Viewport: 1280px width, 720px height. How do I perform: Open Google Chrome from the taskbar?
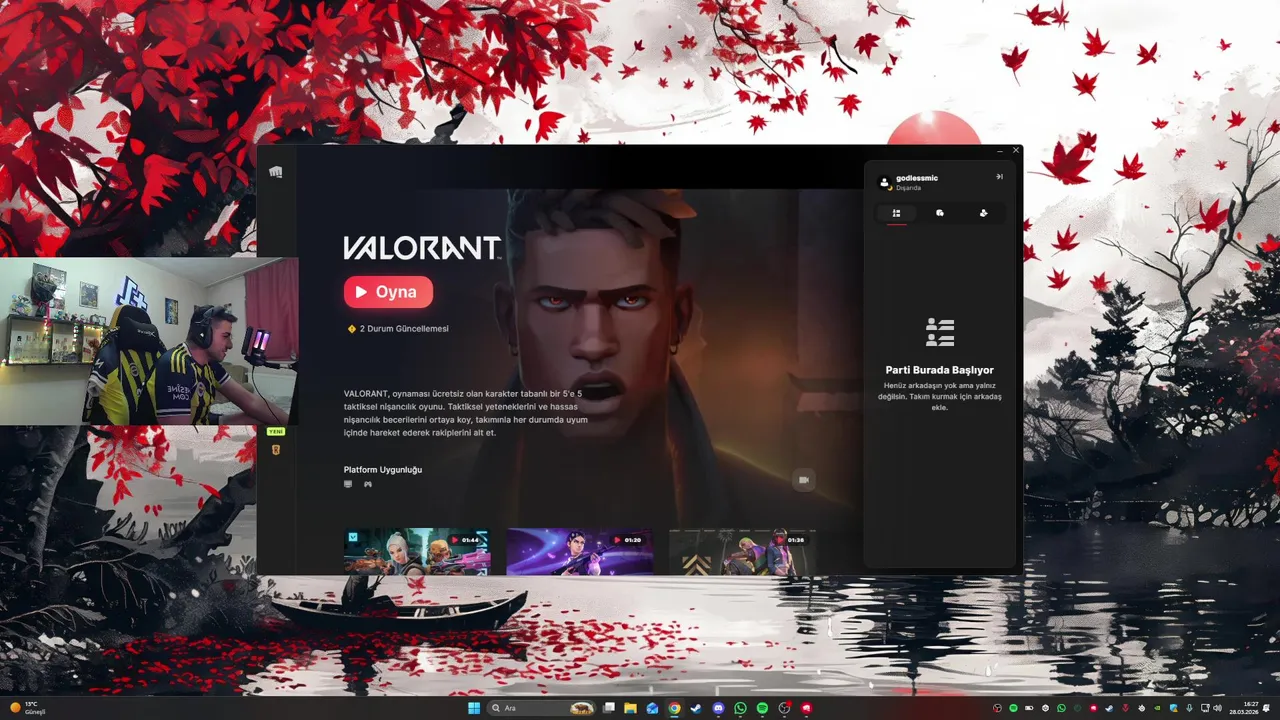[674, 708]
